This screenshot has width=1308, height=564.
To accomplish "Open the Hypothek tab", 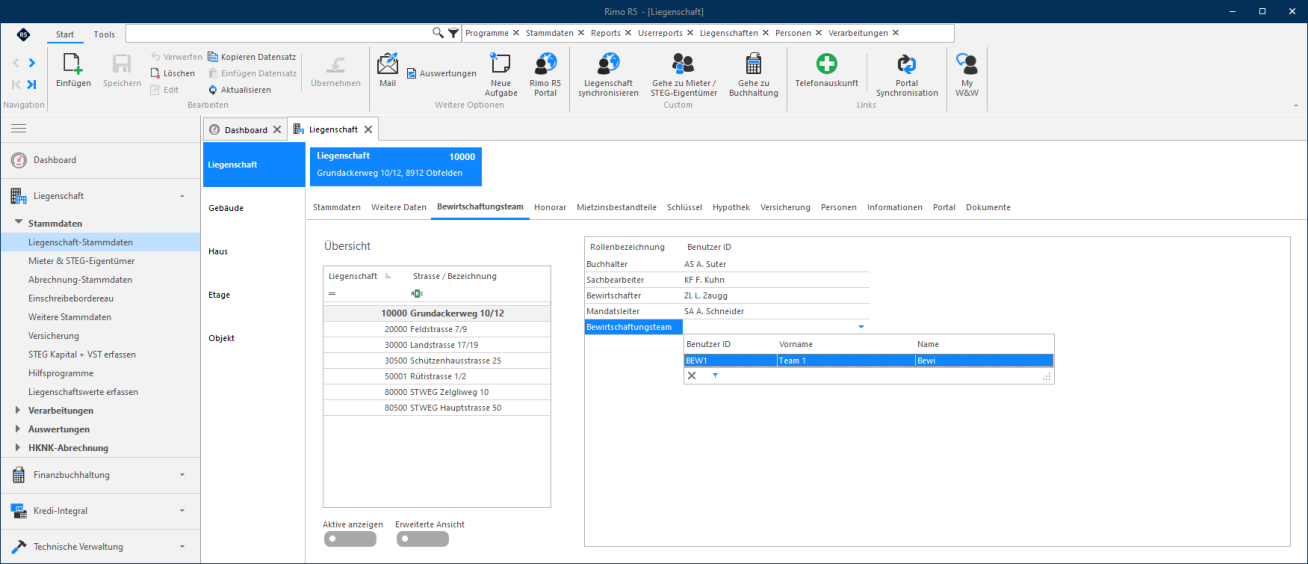I will point(731,207).
